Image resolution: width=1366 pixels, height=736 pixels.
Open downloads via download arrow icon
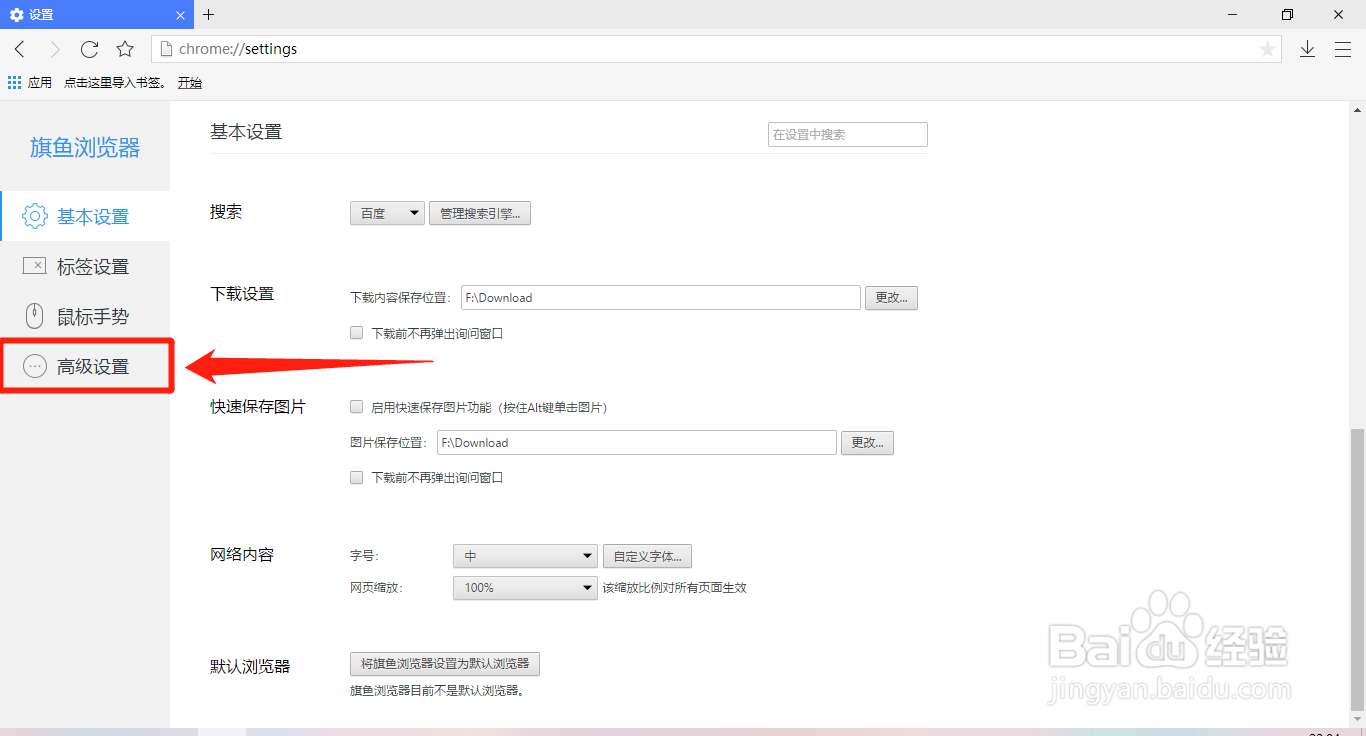click(1307, 49)
